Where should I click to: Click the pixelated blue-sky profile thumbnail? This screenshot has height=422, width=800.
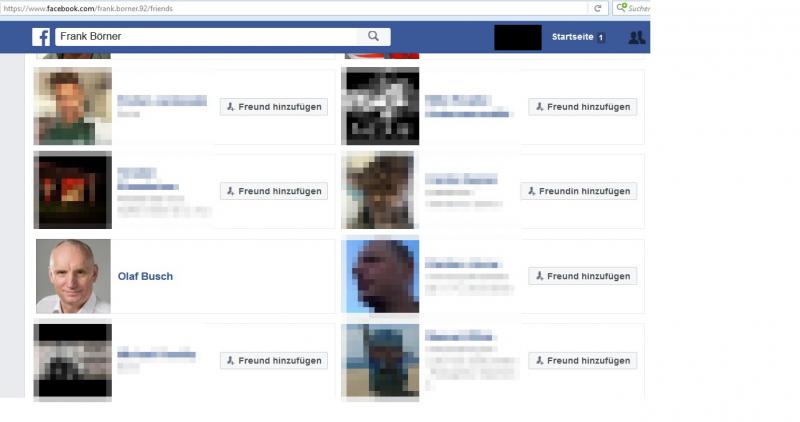click(x=380, y=276)
